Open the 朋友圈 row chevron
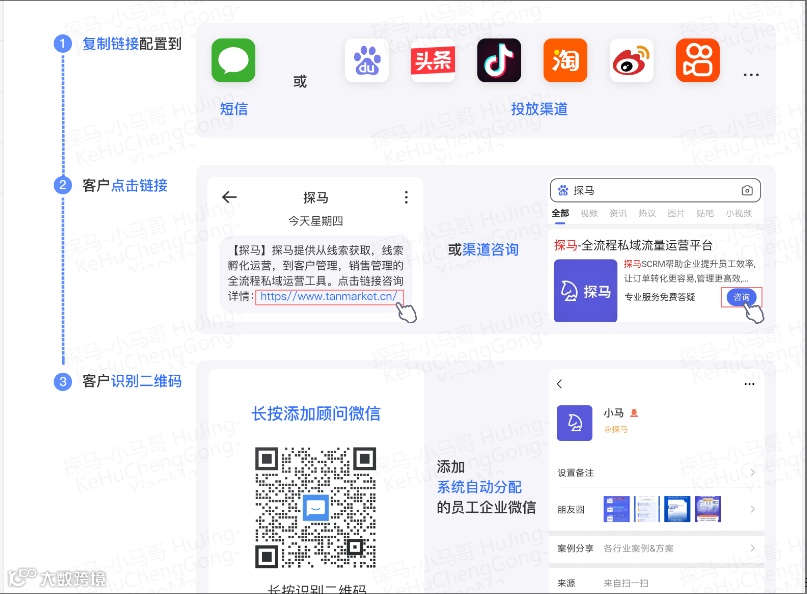Viewport: 807px width, 594px height. tap(752, 509)
